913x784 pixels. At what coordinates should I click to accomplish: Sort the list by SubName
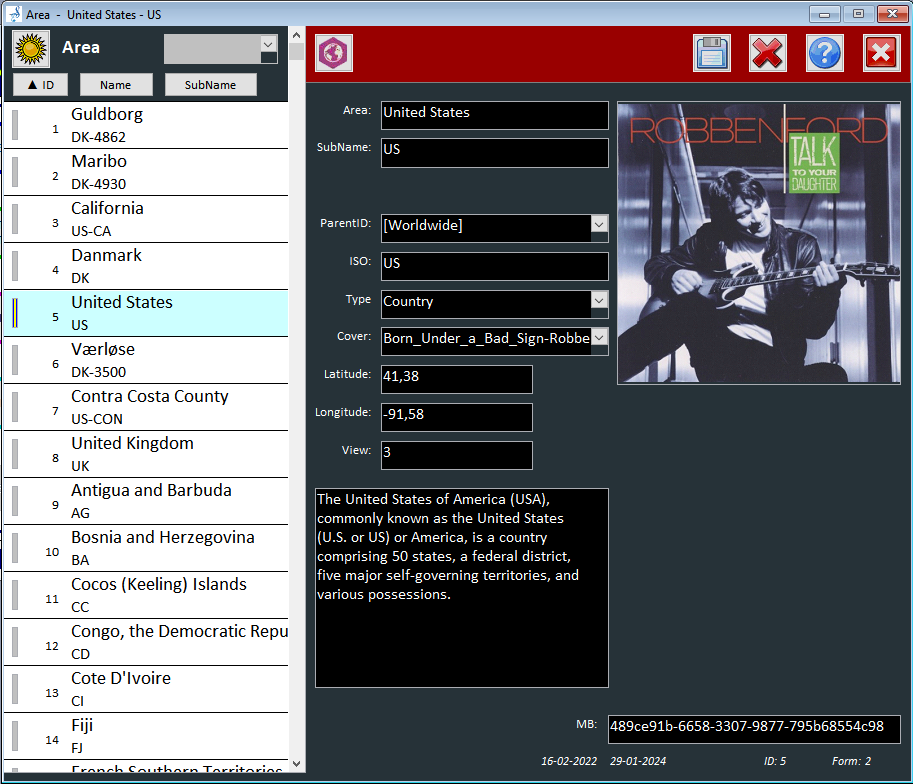coord(210,85)
